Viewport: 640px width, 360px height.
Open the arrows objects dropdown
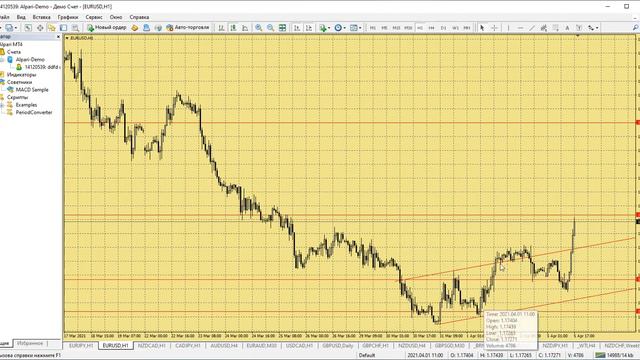click(x=593, y=28)
